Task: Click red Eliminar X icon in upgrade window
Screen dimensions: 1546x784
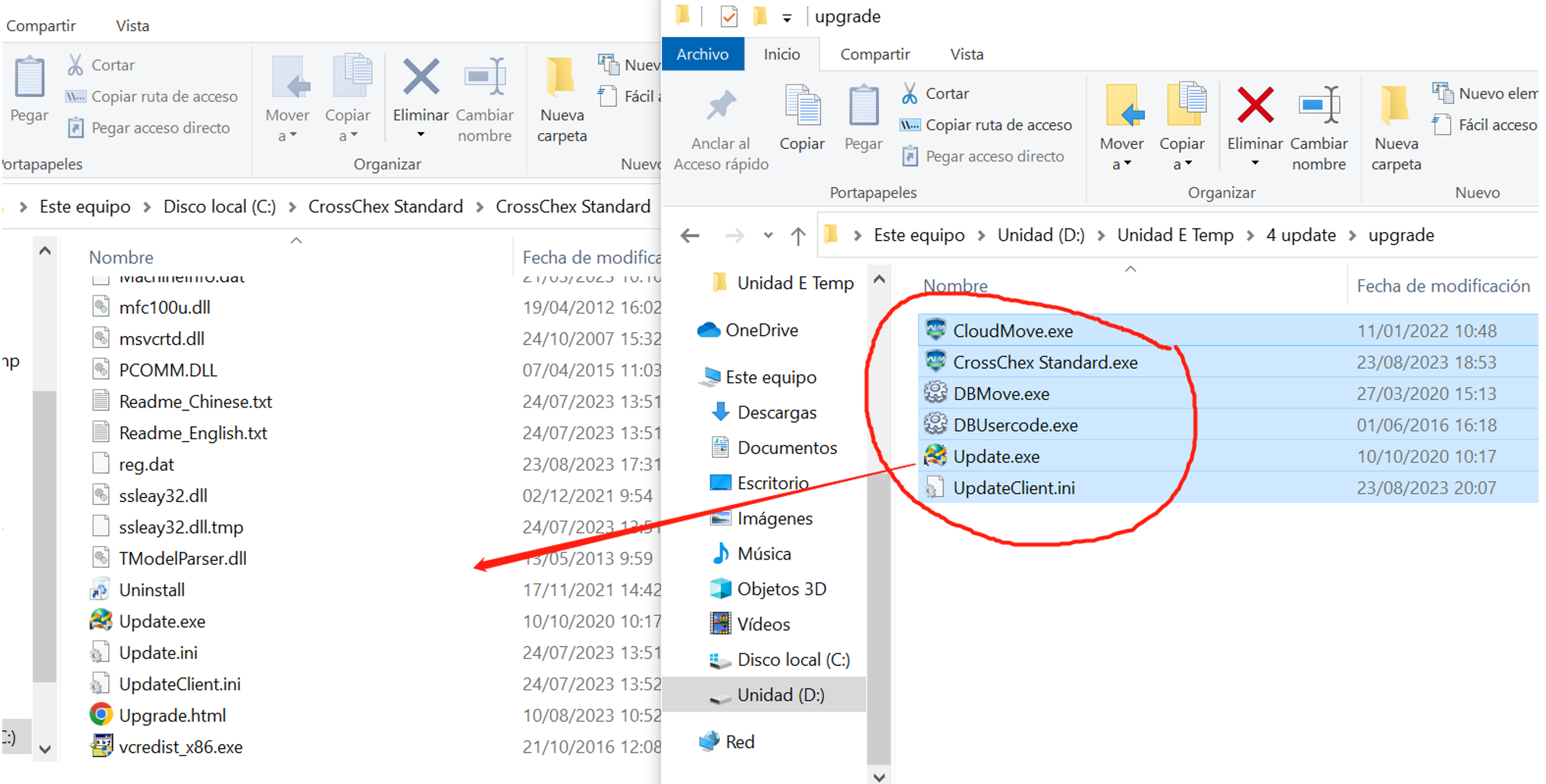Action: click(1254, 106)
